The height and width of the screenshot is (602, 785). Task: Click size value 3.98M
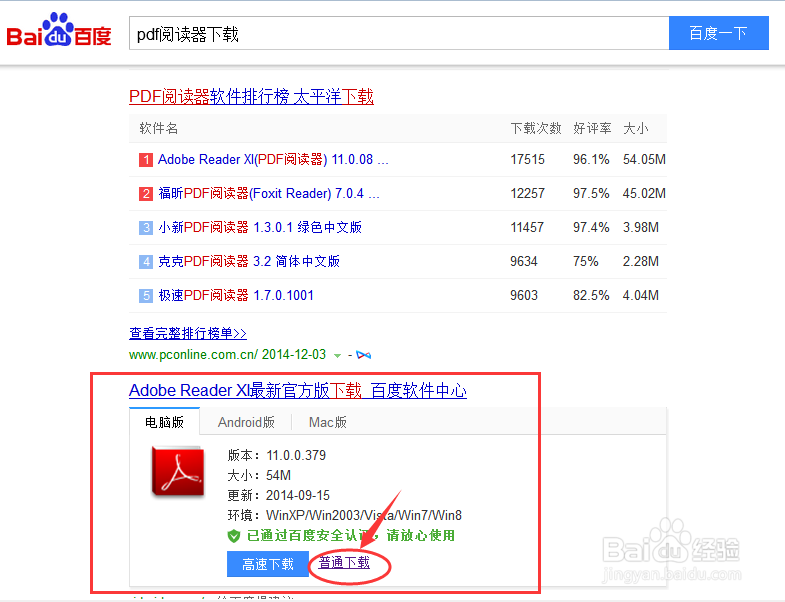[641, 227]
